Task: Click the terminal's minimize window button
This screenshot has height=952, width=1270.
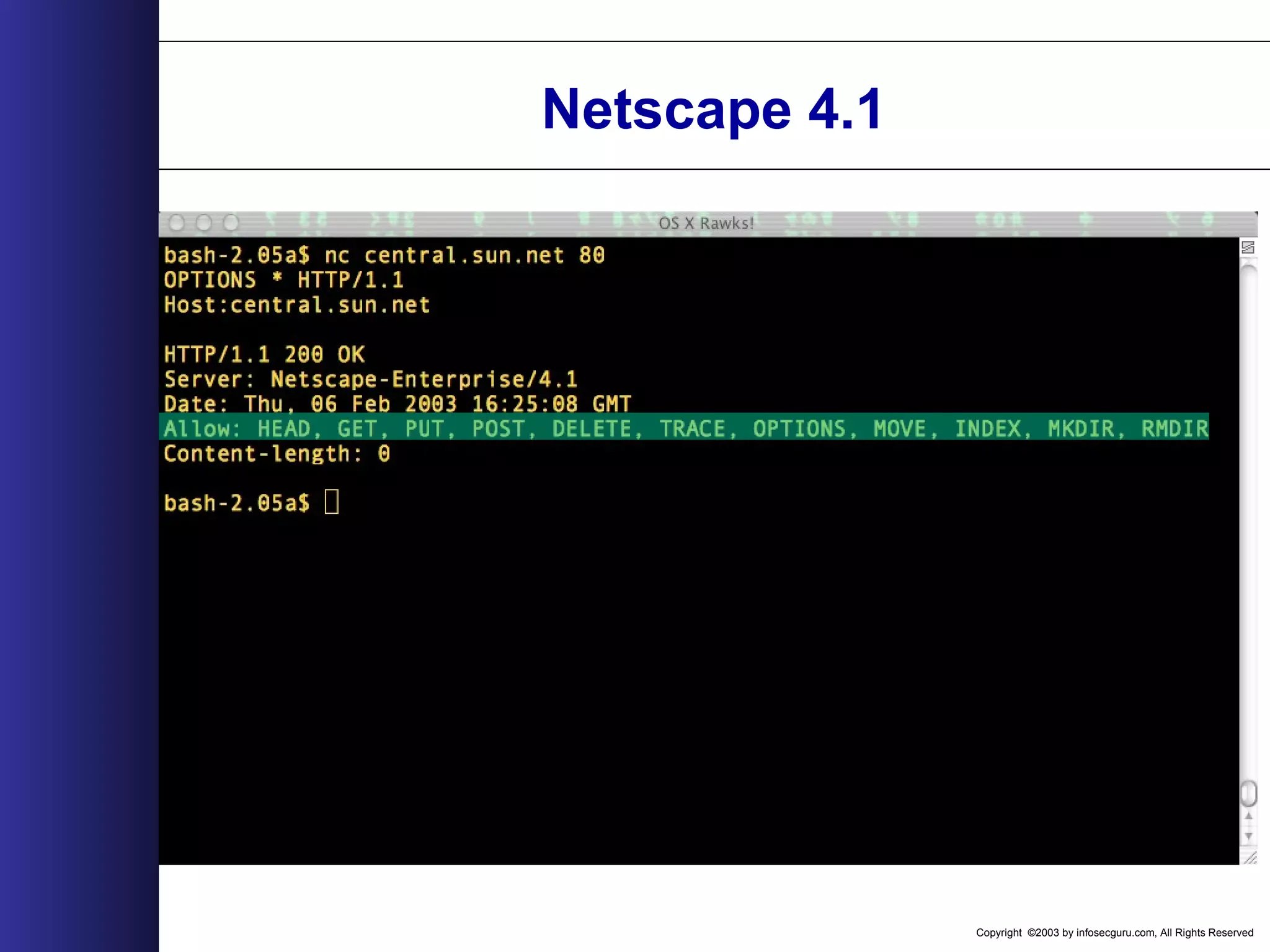Action: (x=204, y=223)
